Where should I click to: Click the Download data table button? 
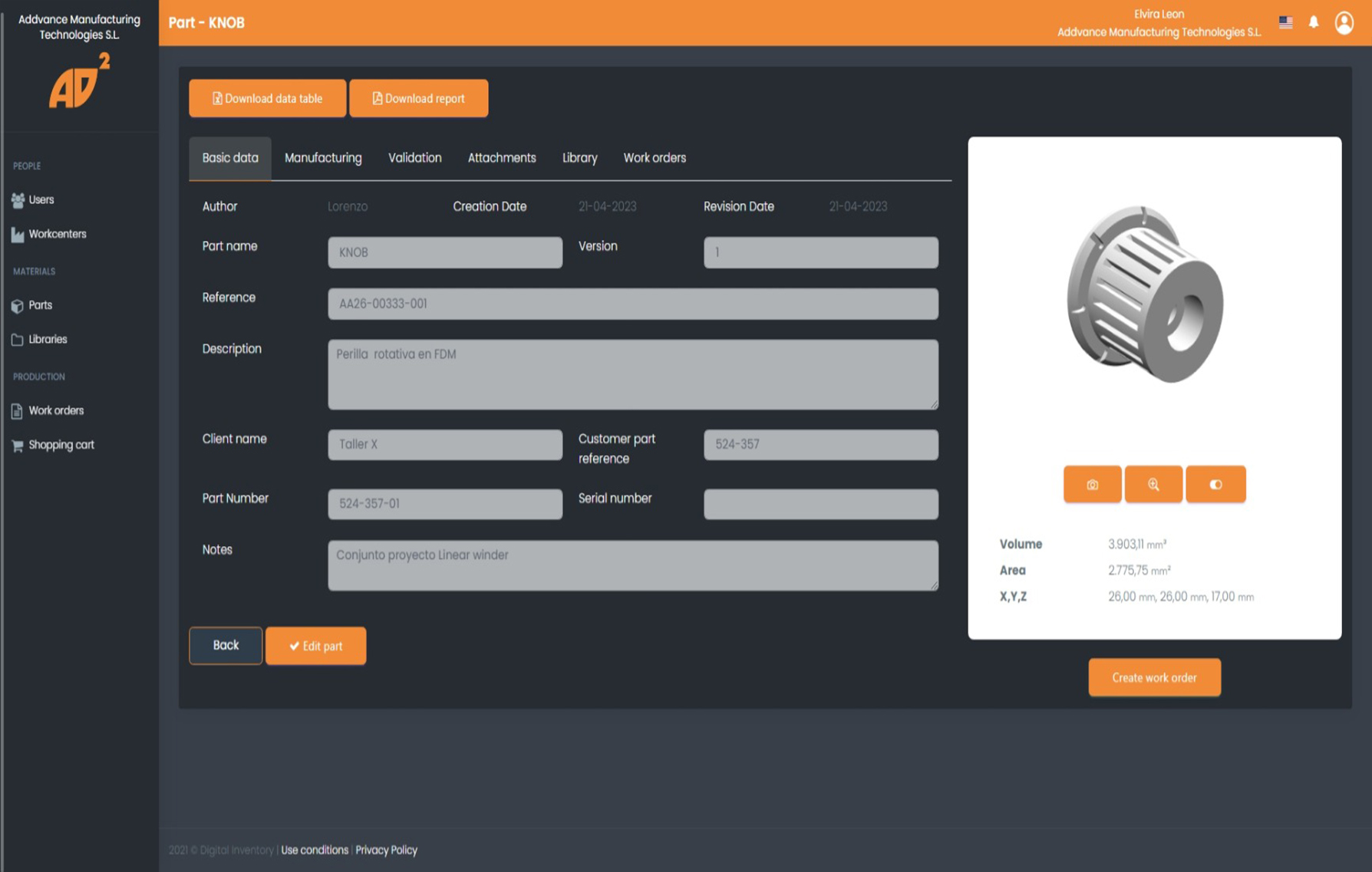pos(267,98)
